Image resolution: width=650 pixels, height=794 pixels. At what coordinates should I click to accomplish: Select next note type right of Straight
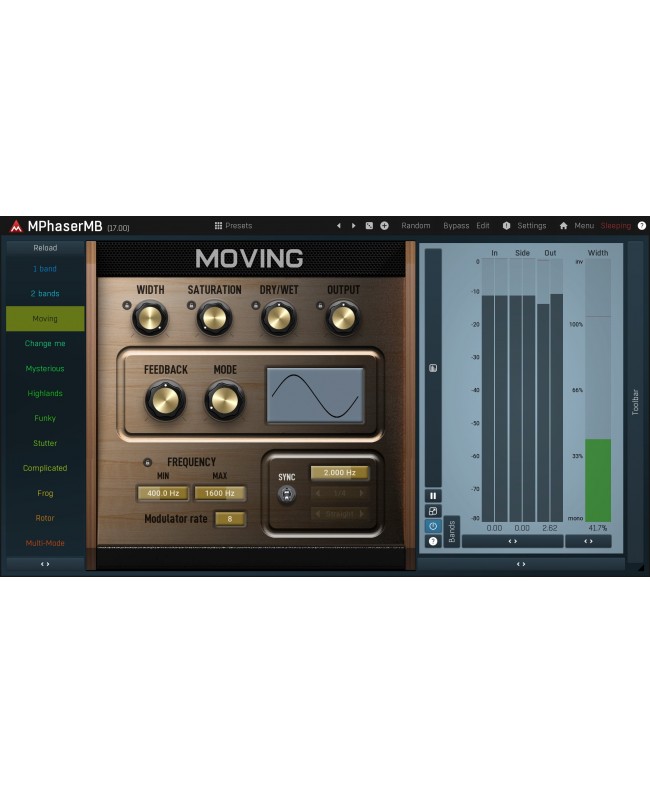point(361,513)
